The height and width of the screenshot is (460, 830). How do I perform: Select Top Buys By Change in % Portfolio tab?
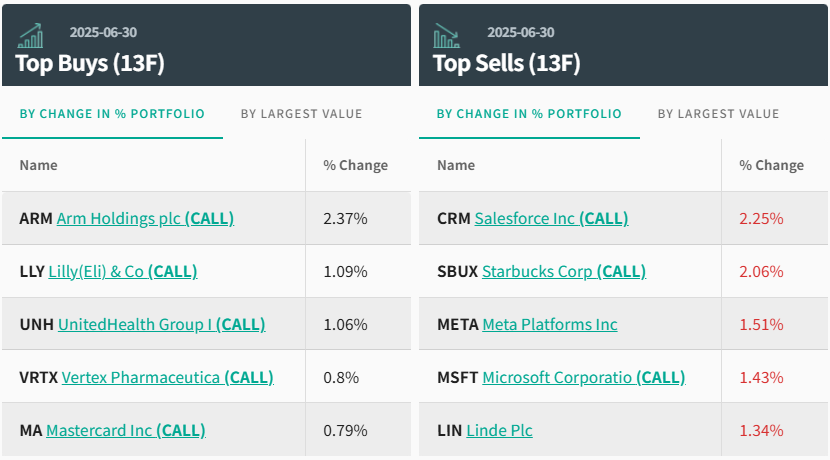click(x=112, y=114)
